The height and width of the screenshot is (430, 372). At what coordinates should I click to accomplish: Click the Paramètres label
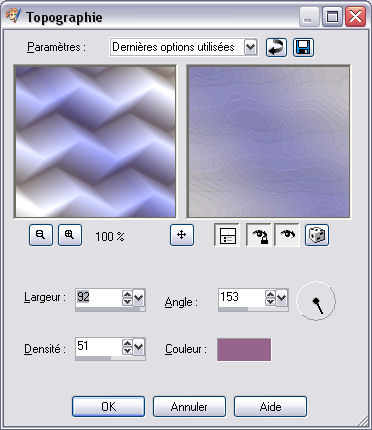(x=57, y=47)
